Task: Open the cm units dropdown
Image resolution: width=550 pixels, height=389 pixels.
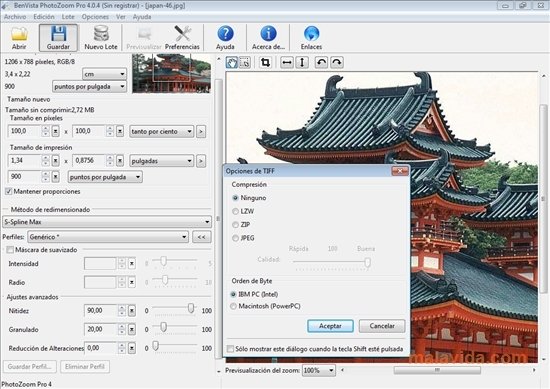Action: (x=104, y=74)
